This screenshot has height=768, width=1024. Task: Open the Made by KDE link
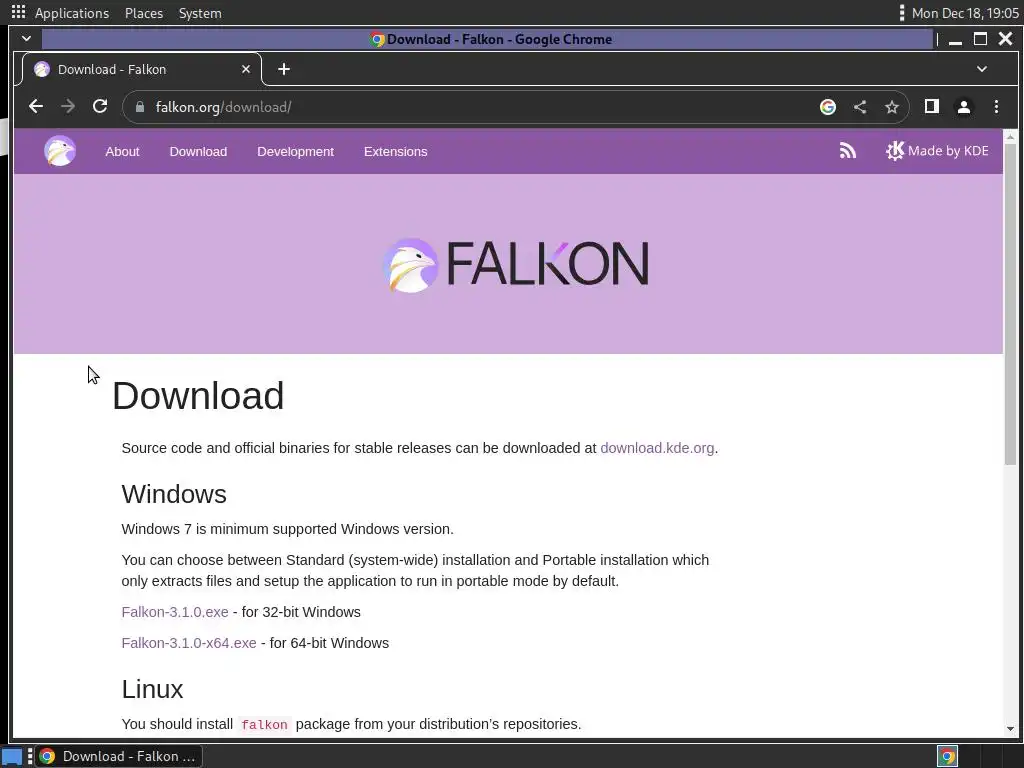coord(937,151)
